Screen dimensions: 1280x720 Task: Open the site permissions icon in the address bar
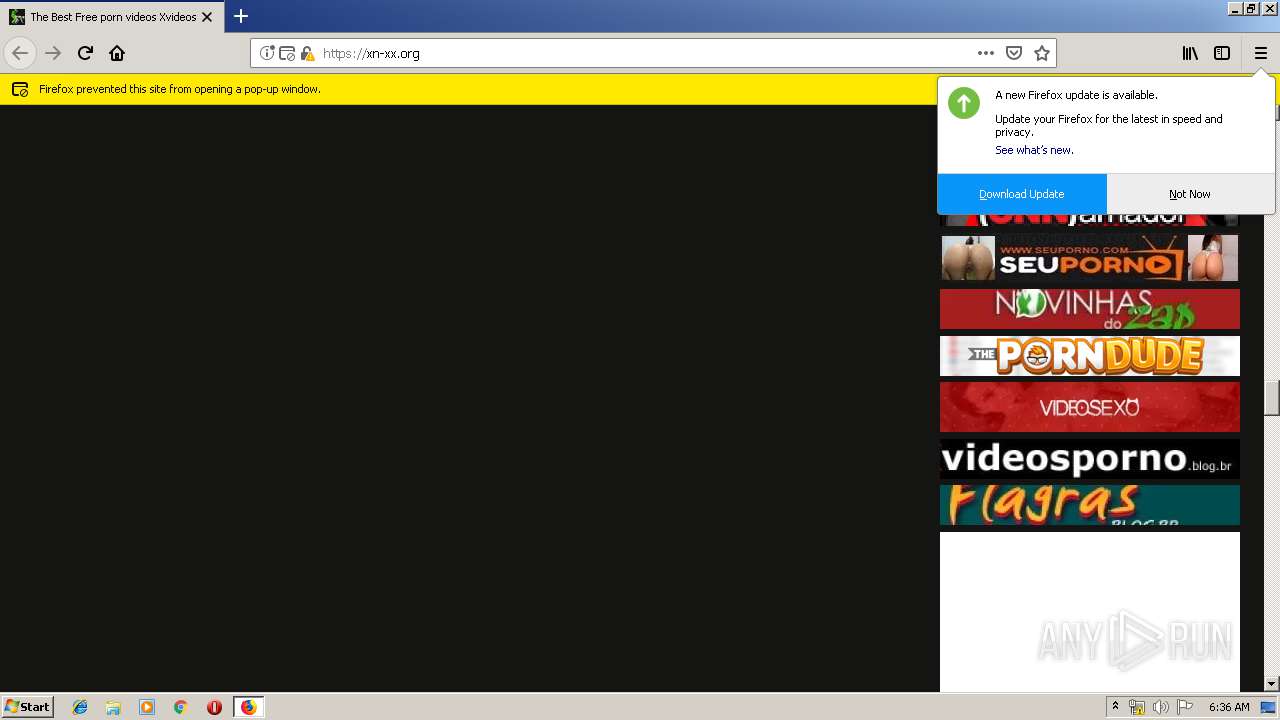point(287,53)
